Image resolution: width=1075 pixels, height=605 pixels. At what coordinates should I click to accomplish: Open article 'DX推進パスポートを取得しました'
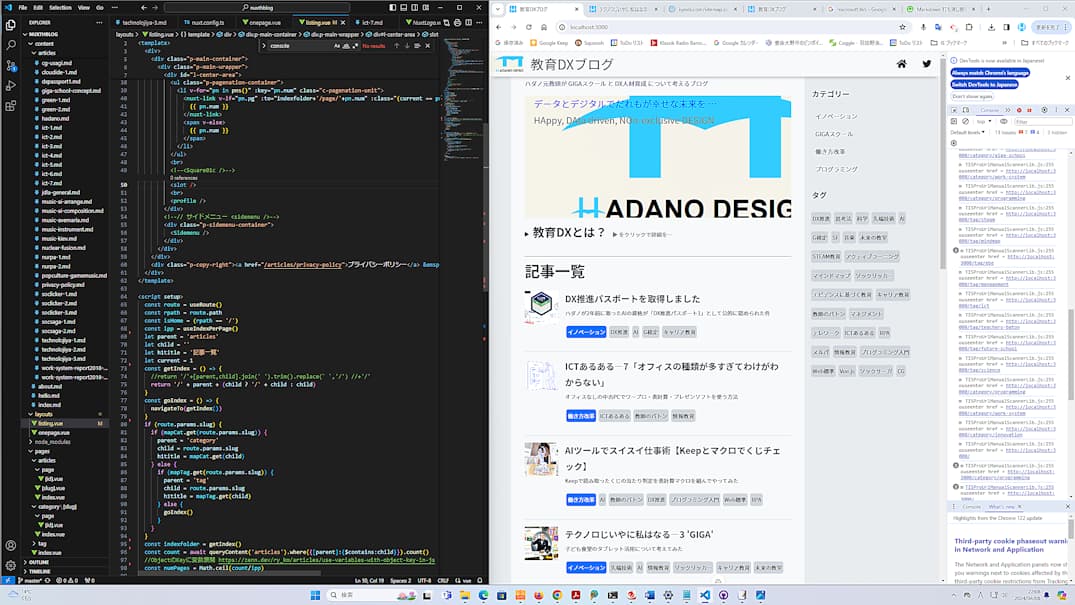[x=633, y=299]
